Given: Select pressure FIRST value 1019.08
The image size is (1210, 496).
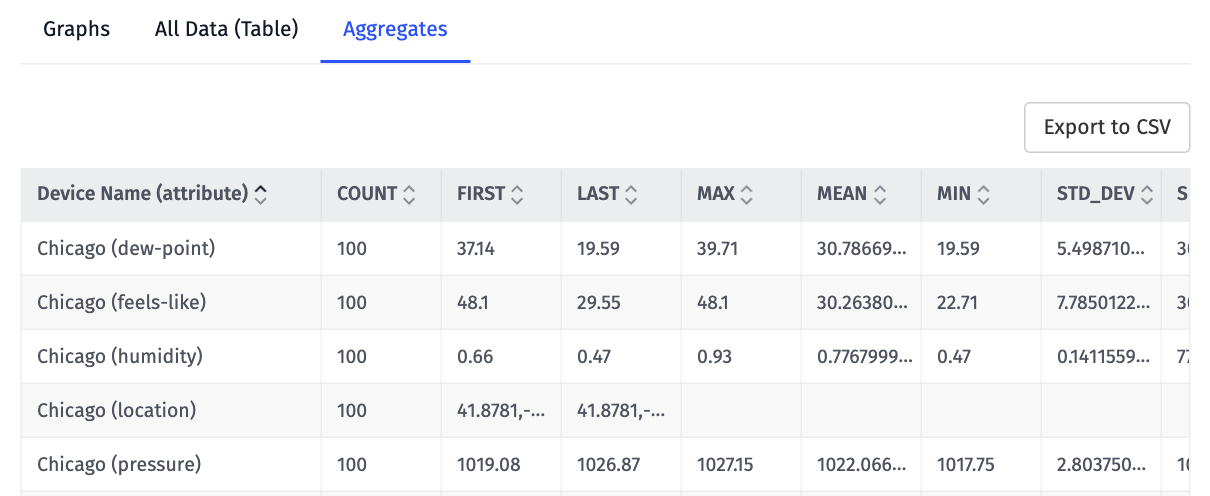Looking at the screenshot, I should (x=488, y=464).
